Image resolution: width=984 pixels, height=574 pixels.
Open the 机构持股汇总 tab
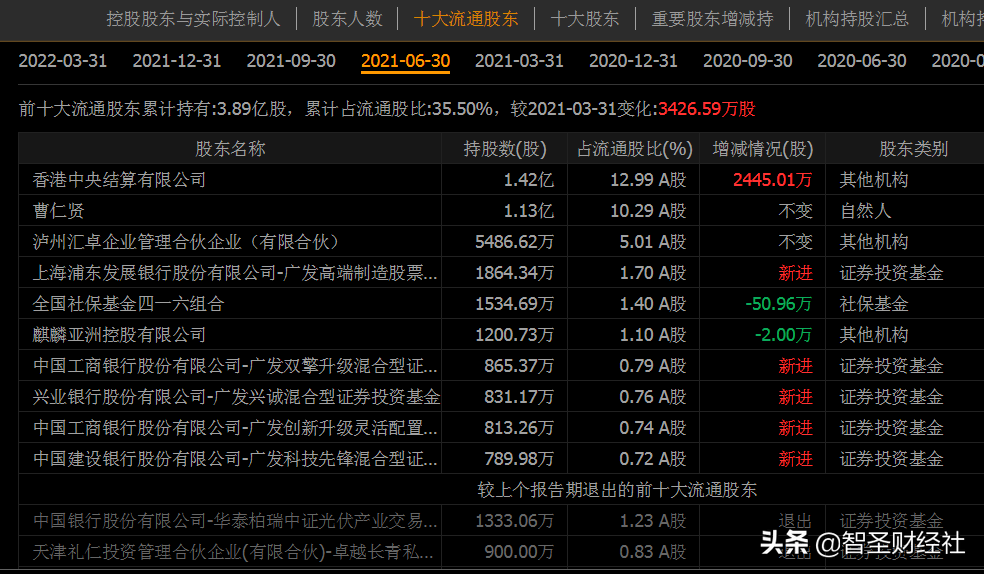[857, 19]
